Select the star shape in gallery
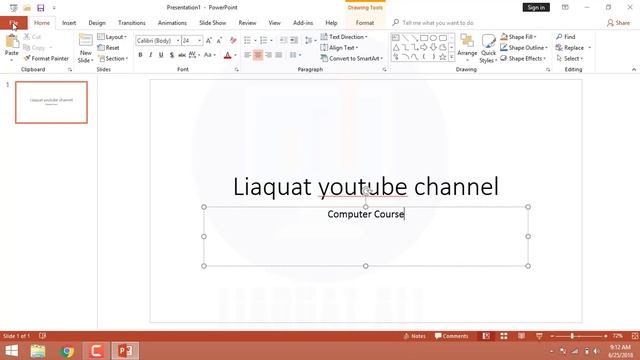The image size is (640, 360). click(442, 57)
